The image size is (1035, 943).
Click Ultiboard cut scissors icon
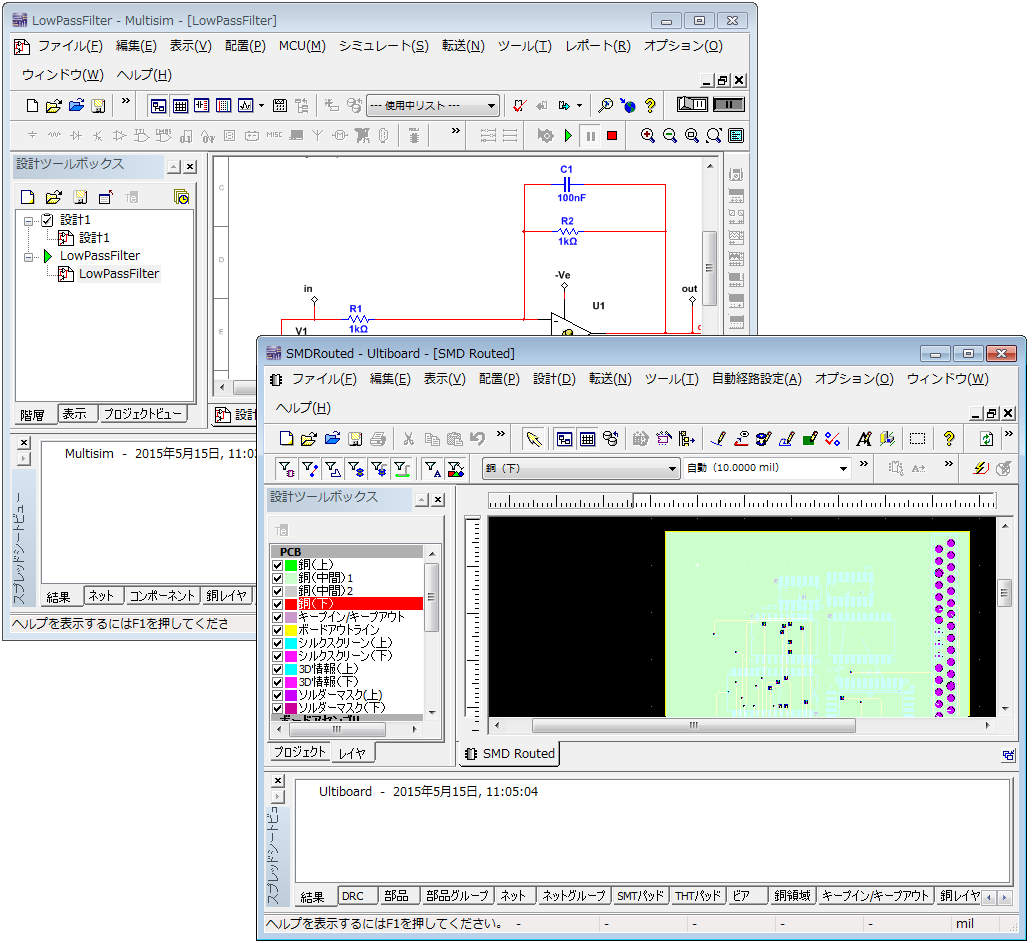click(x=409, y=439)
